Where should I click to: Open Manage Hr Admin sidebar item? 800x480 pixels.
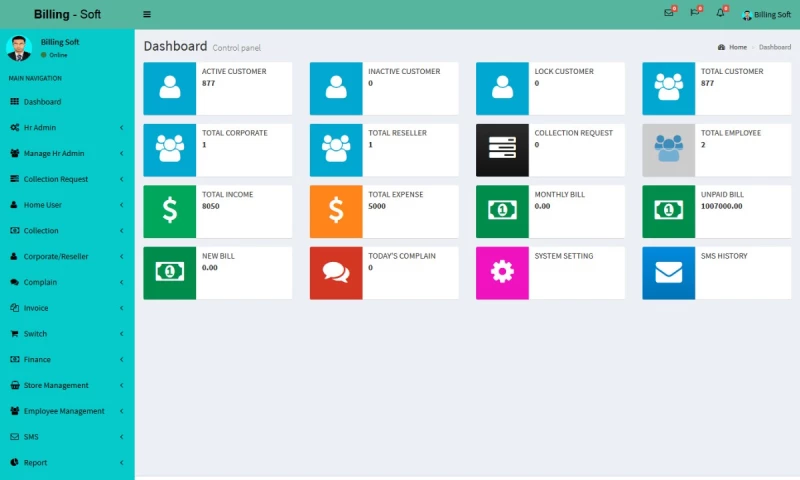click(67, 153)
